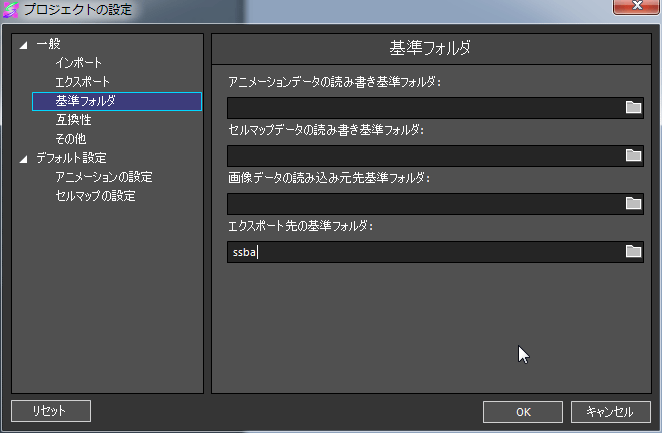Open セルマップの設定 page
Screen dimensions: 662x433
click(95, 196)
